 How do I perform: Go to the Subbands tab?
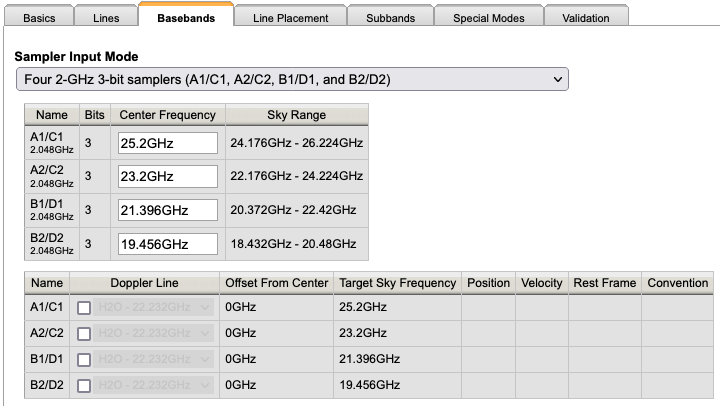(x=391, y=18)
